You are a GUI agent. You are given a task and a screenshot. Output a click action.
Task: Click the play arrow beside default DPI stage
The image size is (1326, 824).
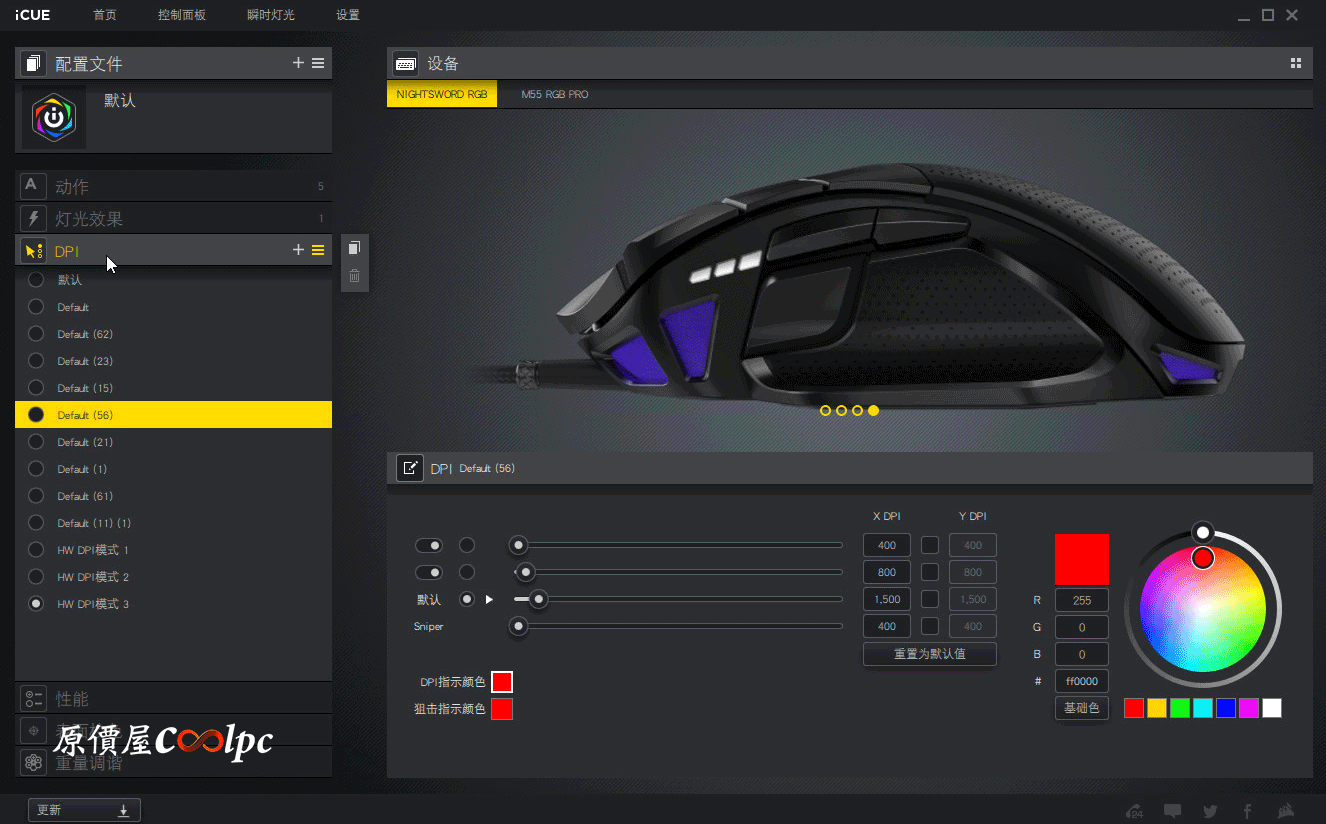point(490,600)
